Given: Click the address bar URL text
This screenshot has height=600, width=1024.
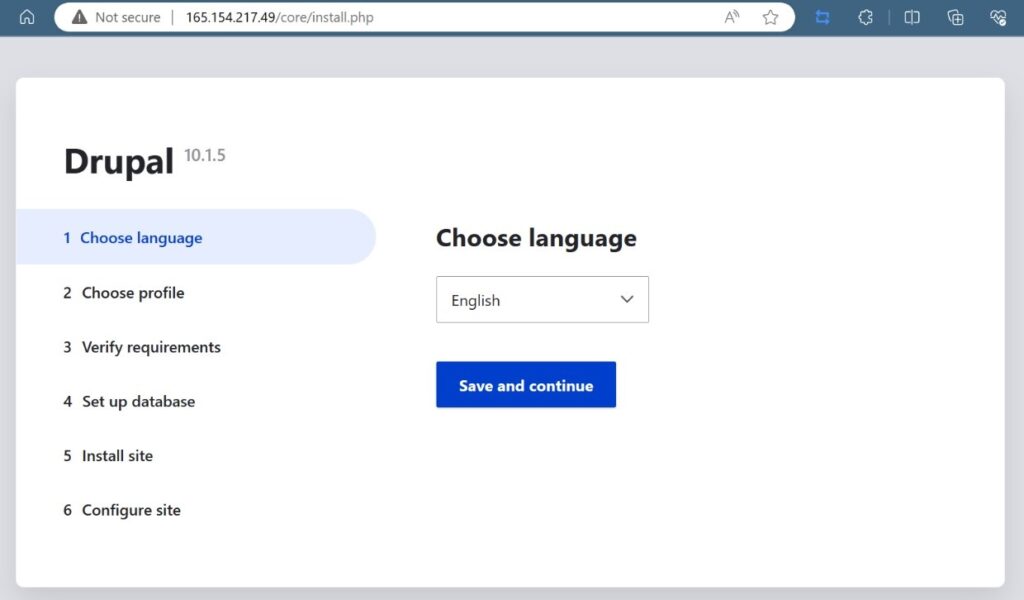Looking at the screenshot, I should tap(279, 17).
